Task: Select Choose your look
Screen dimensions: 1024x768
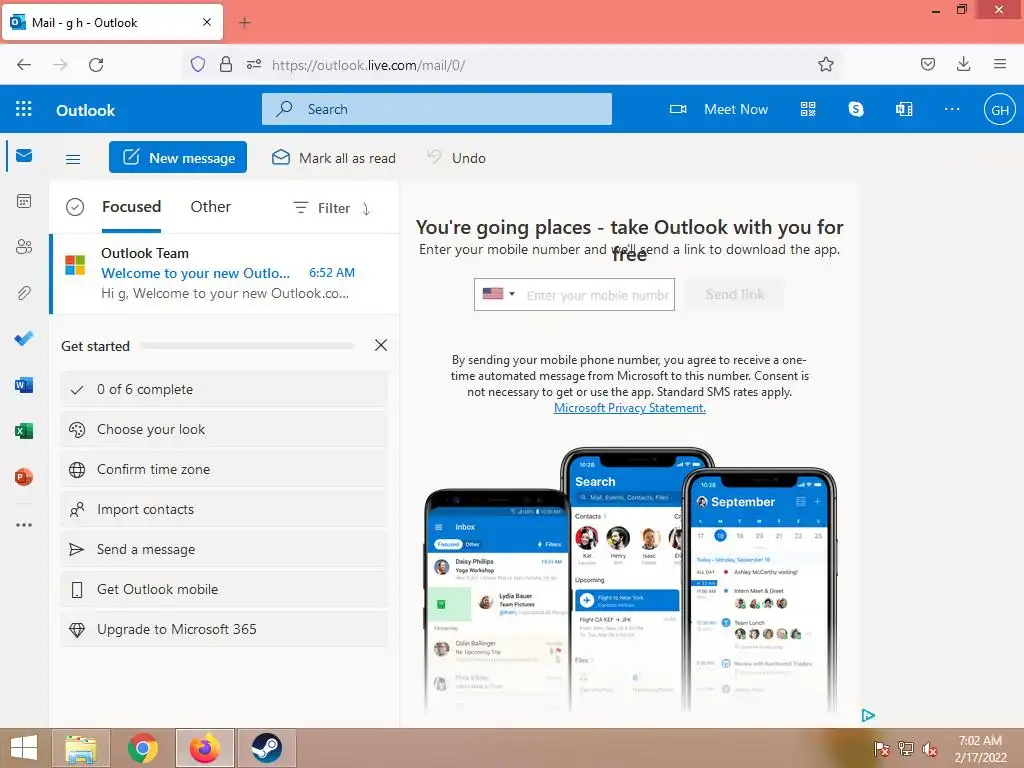Action: point(224,429)
